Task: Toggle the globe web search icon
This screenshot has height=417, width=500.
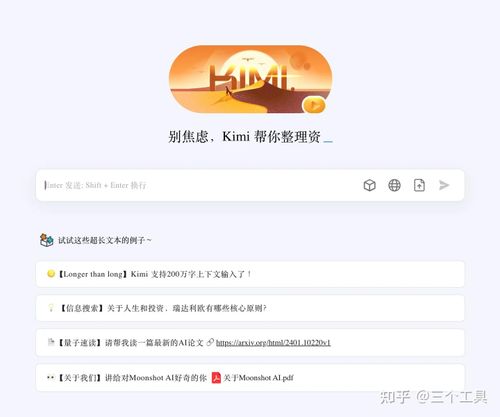Action: (x=394, y=185)
